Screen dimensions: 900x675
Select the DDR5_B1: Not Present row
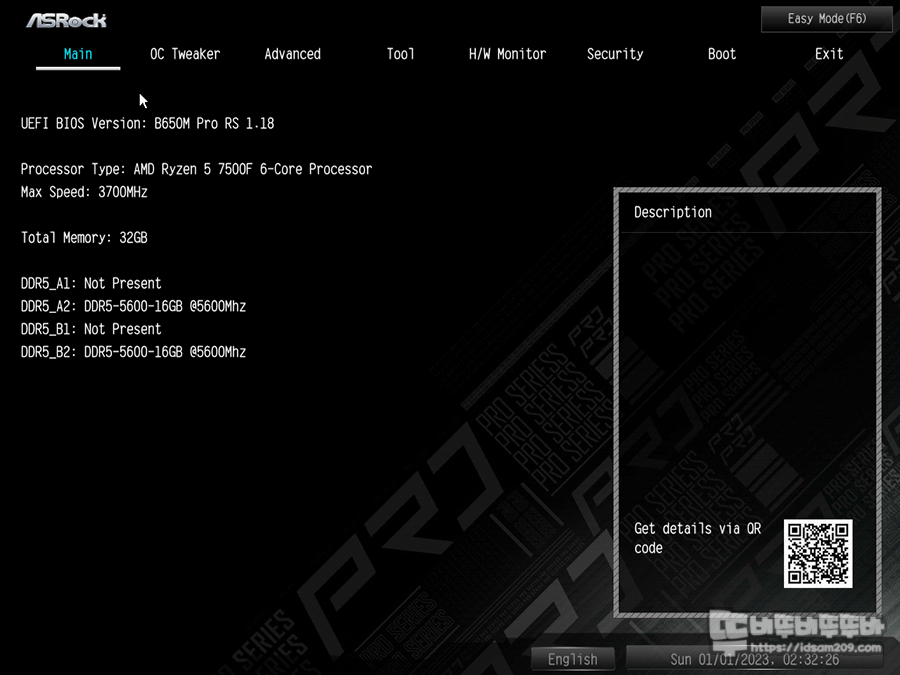click(x=91, y=329)
